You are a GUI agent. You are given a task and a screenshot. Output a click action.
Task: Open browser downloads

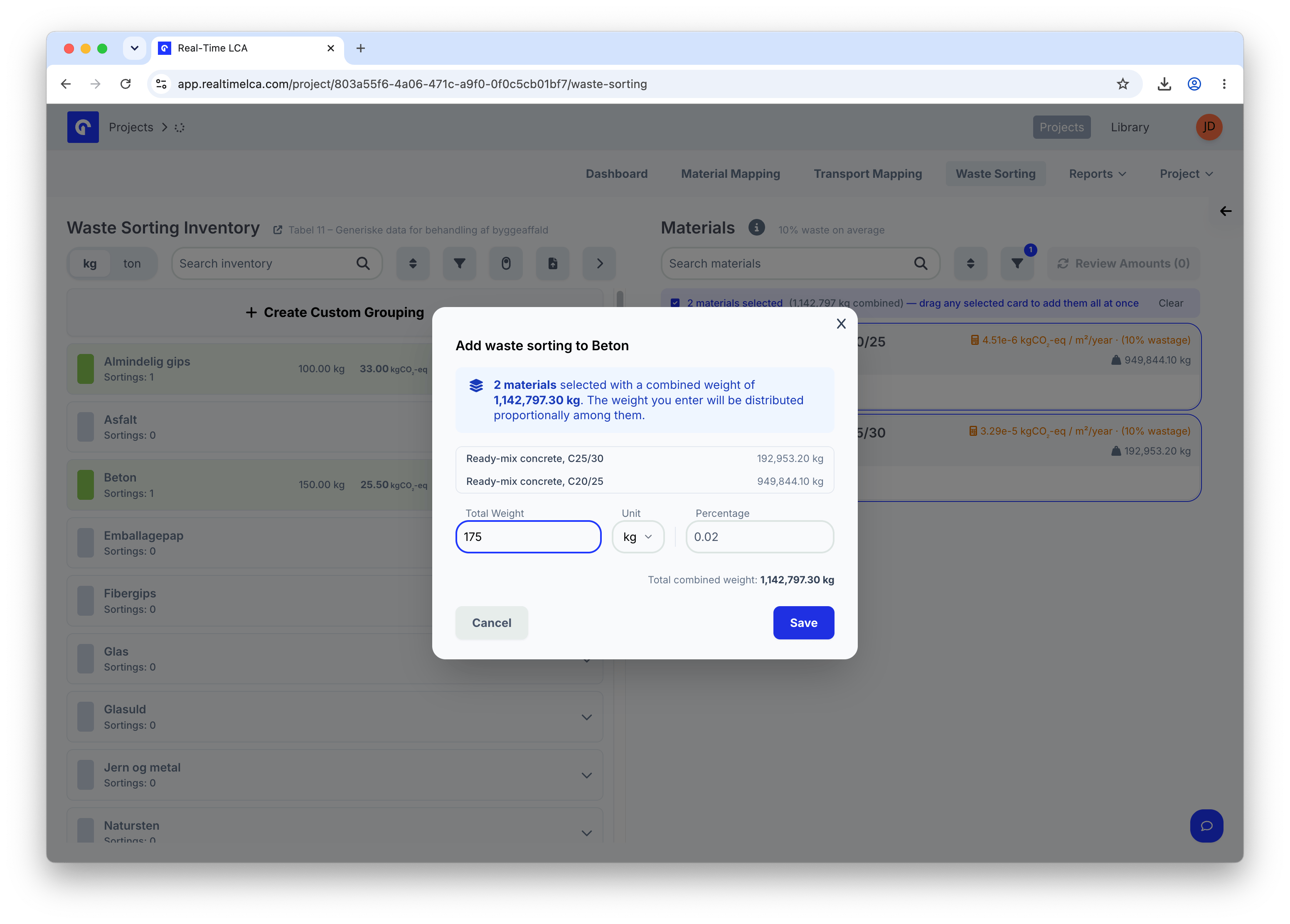coord(1164,84)
